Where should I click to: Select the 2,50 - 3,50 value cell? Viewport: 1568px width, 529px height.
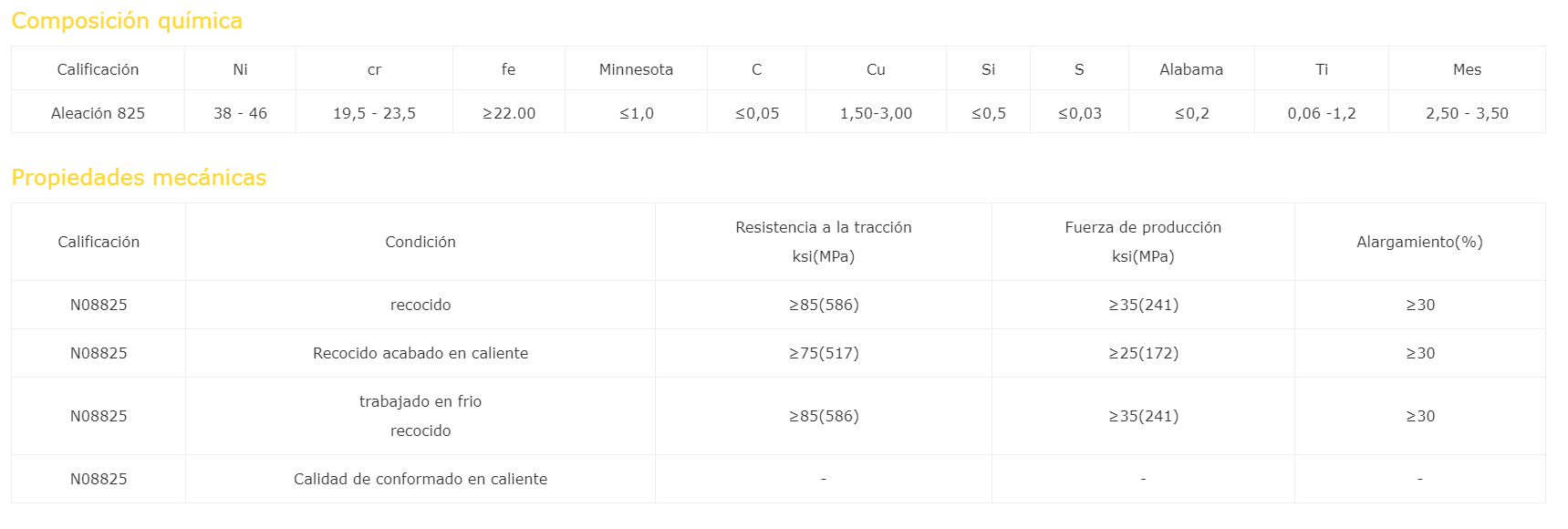coord(1467,113)
